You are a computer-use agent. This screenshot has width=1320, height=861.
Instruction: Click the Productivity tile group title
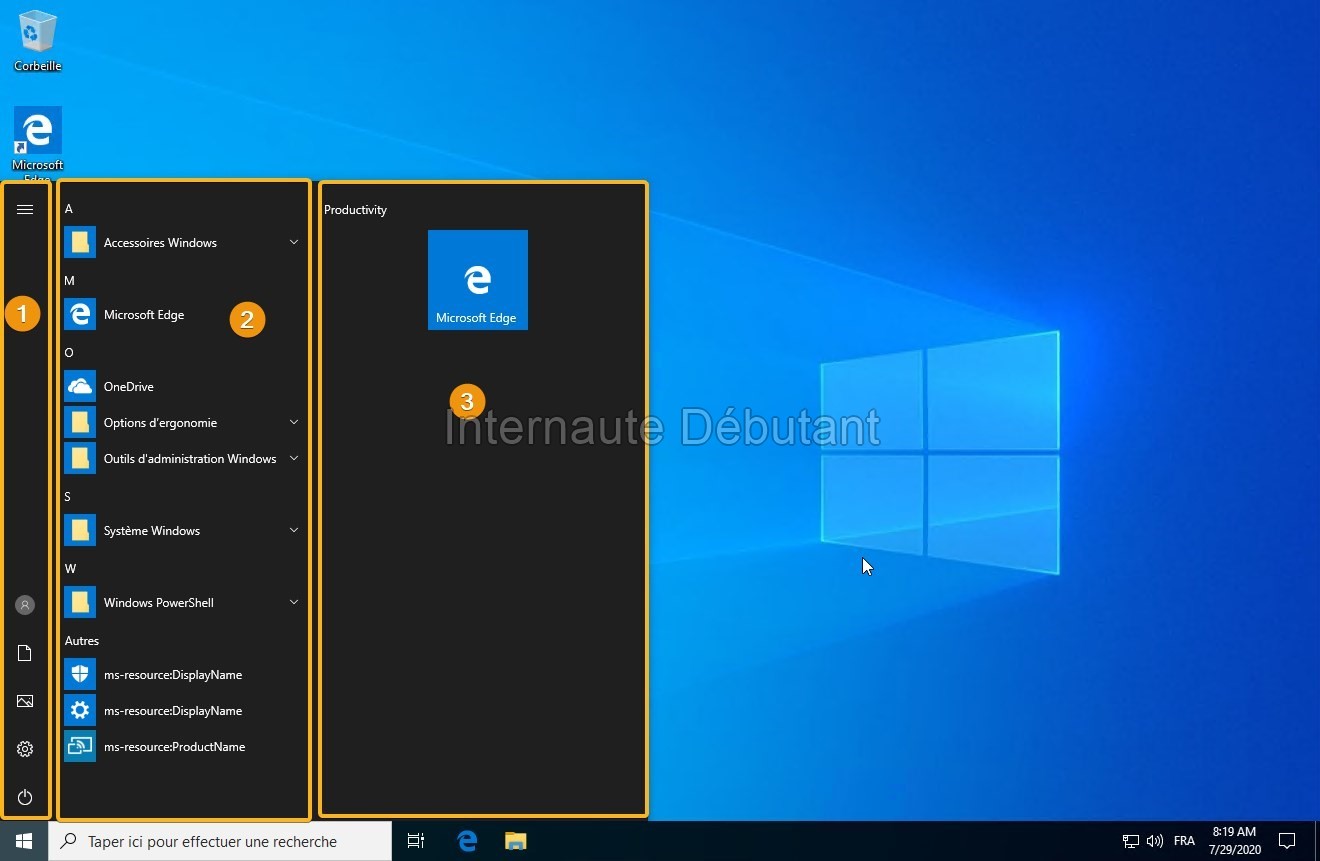[355, 210]
